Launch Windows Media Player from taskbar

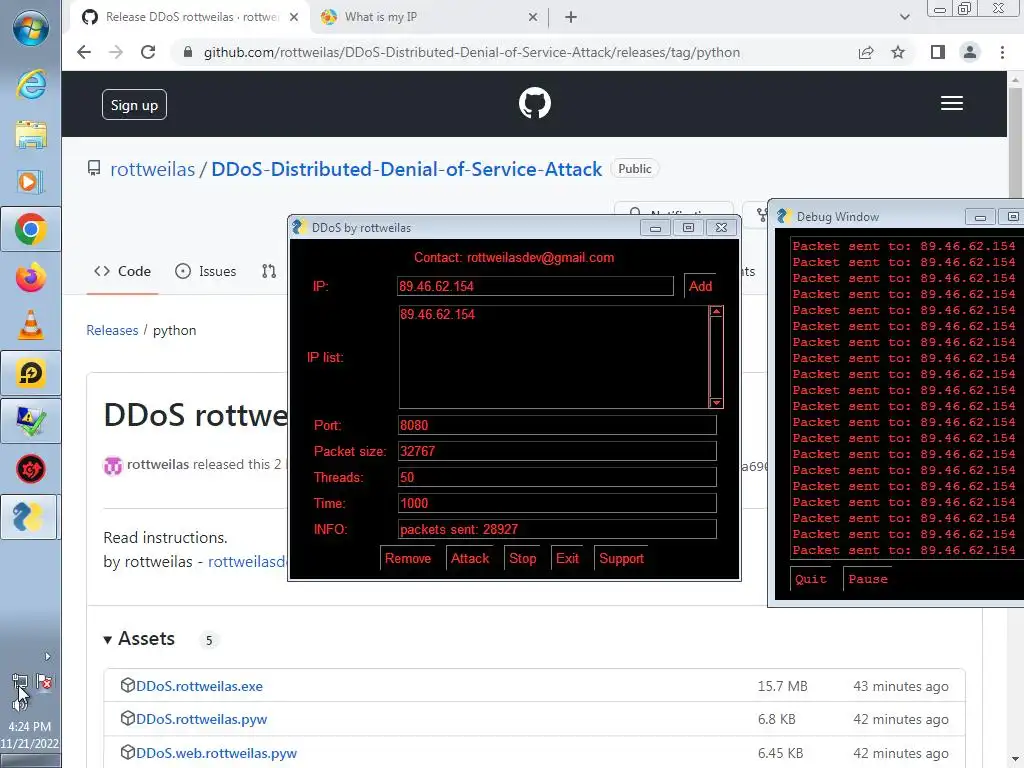[x=31, y=181]
